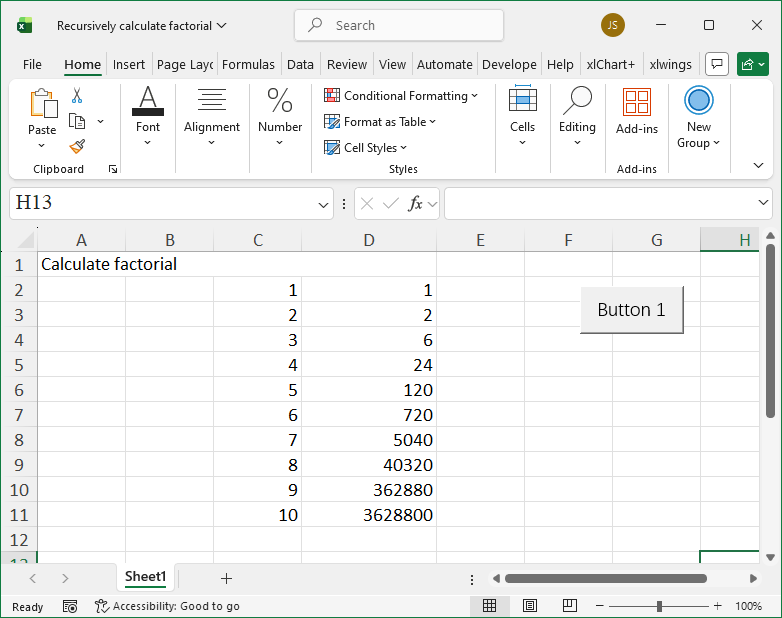Collapse the ribbon using the chevron
Image resolution: width=782 pixels, height=618 pixels.
click(757, 166)
